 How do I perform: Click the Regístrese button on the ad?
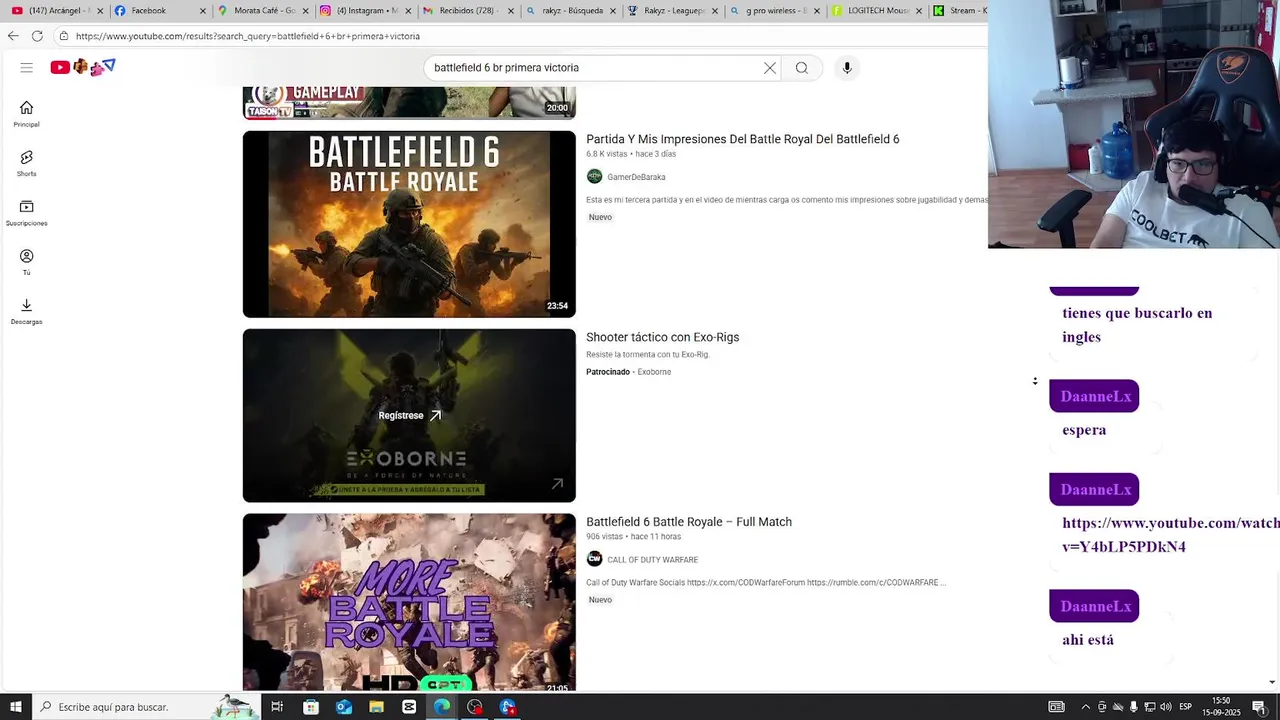point(409,415)
